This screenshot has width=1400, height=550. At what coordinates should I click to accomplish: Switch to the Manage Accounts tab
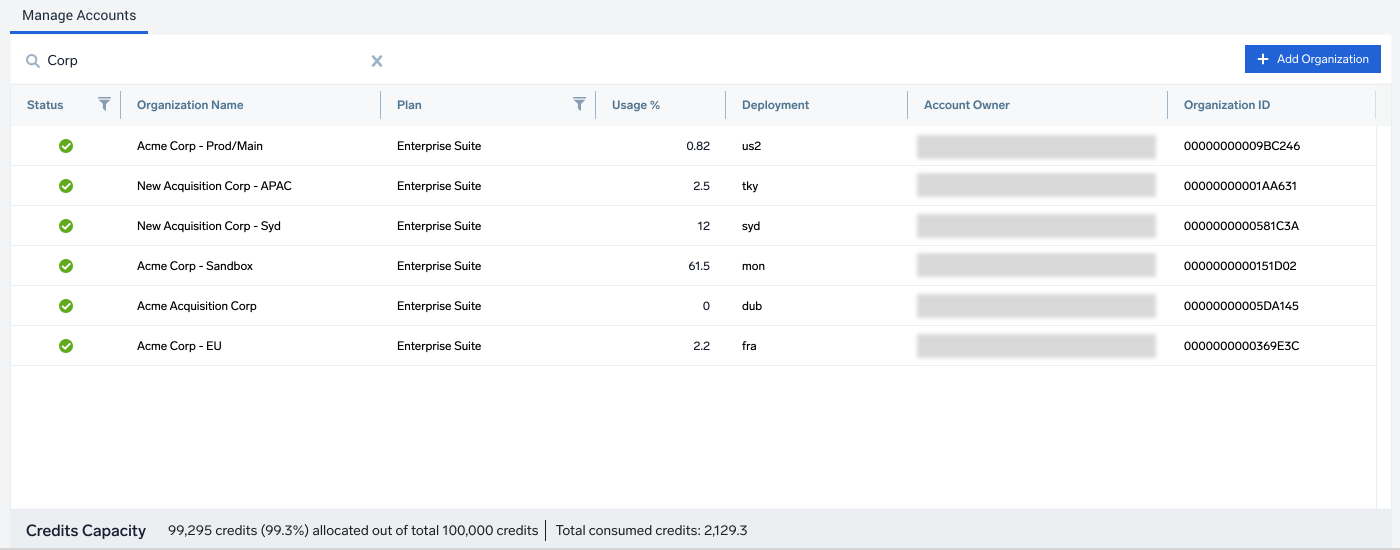(79, 16)
